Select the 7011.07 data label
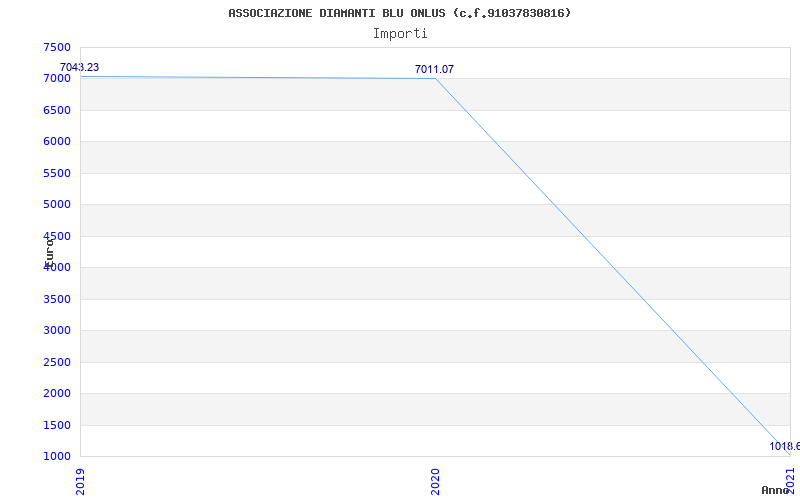Viewport: 800px width, 500px height. [x=434, y=69]
